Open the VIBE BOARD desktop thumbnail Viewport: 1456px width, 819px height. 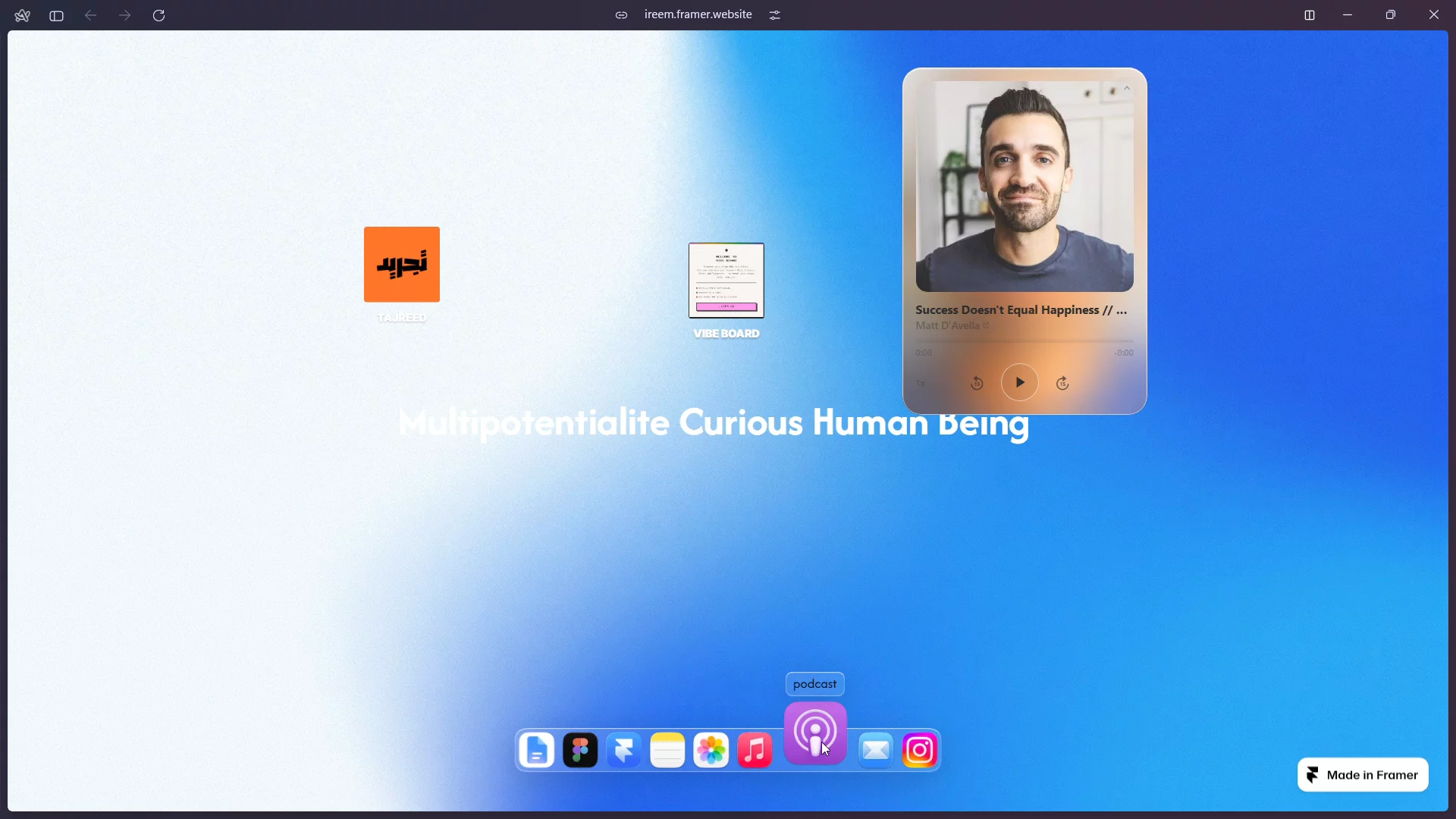point(726,281)
